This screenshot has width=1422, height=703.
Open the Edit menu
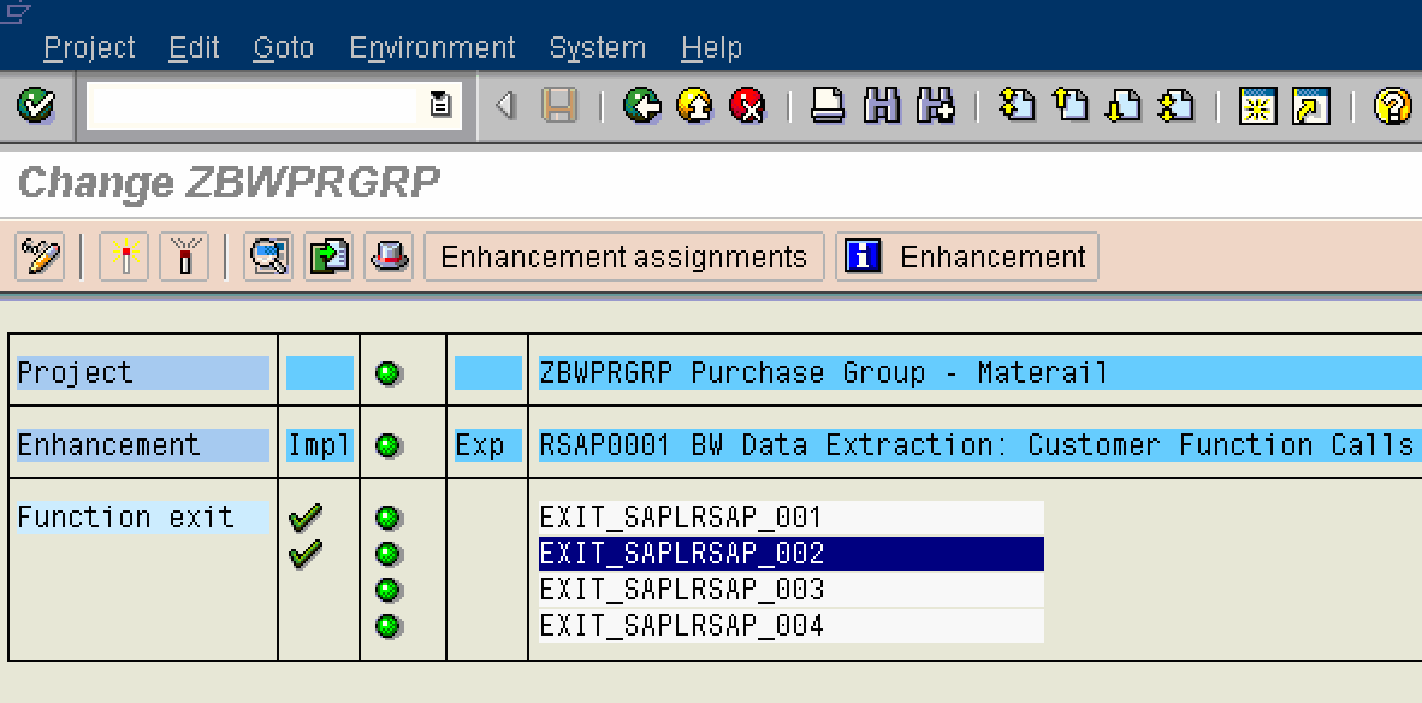tap(194, 48)
